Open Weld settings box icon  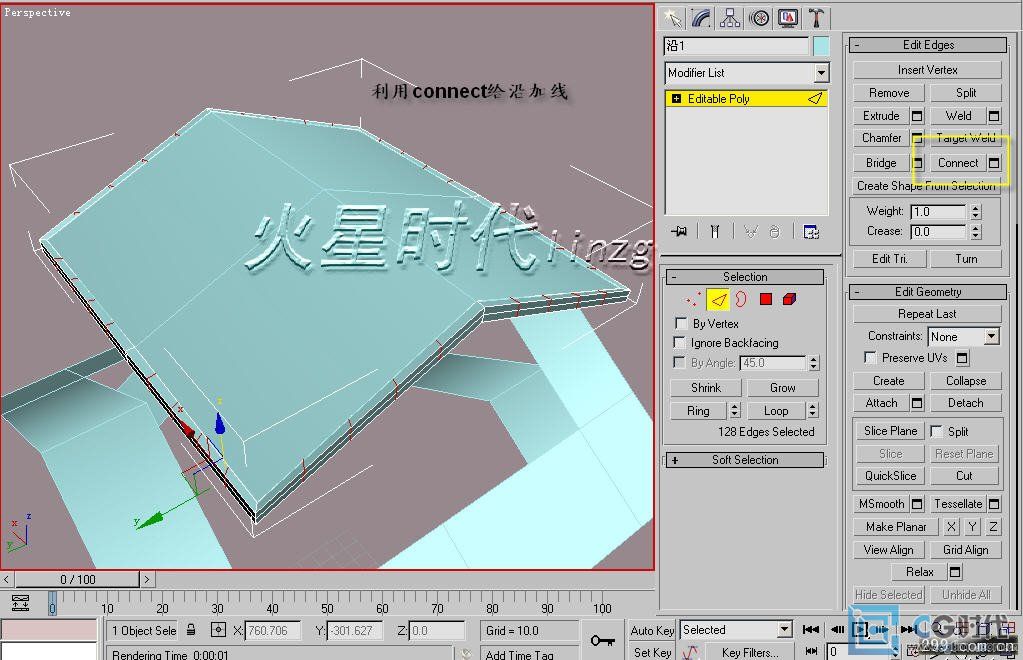(x=994, y=116)
